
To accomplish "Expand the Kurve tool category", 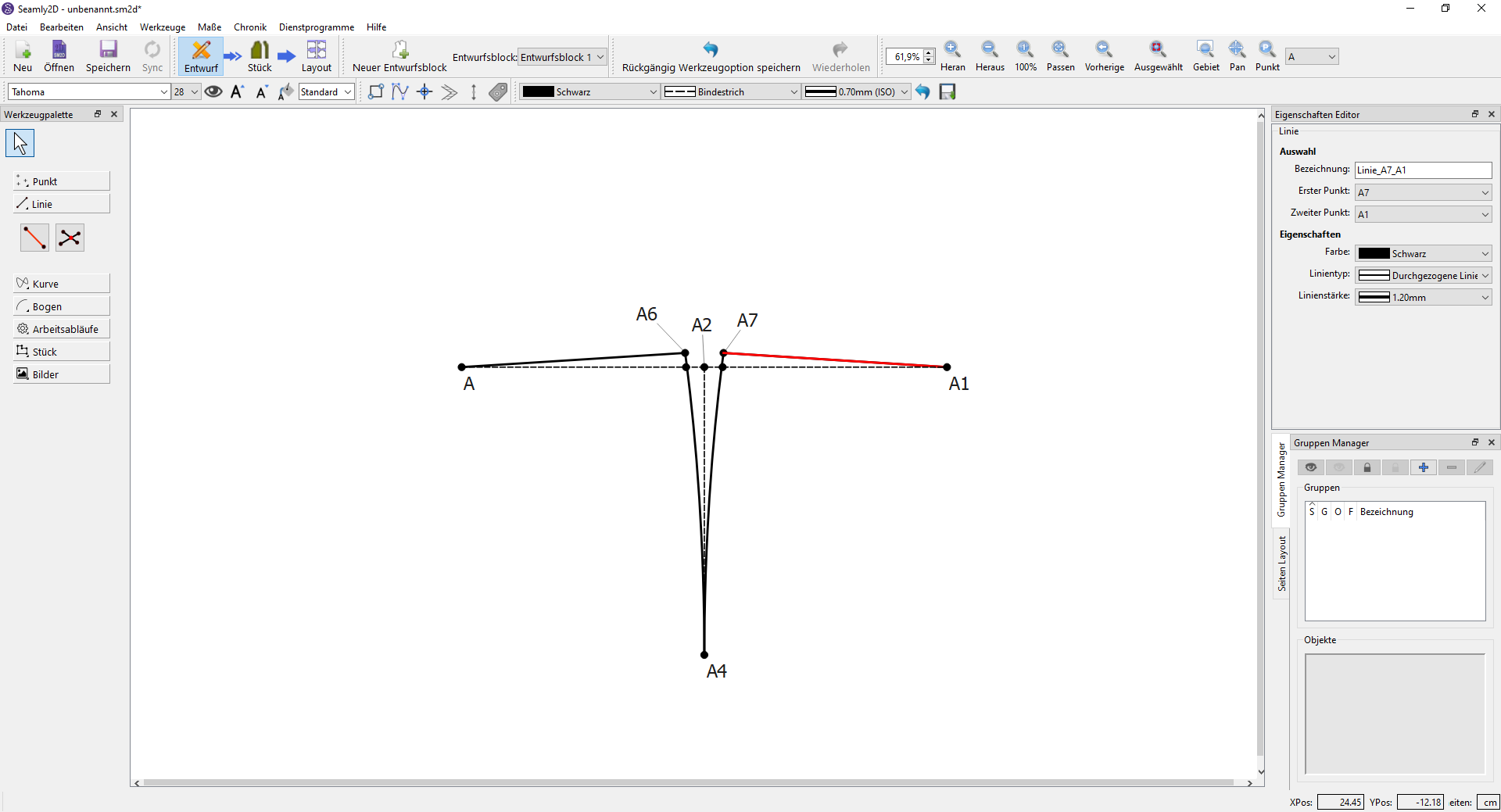I will [x=61, y=284].
